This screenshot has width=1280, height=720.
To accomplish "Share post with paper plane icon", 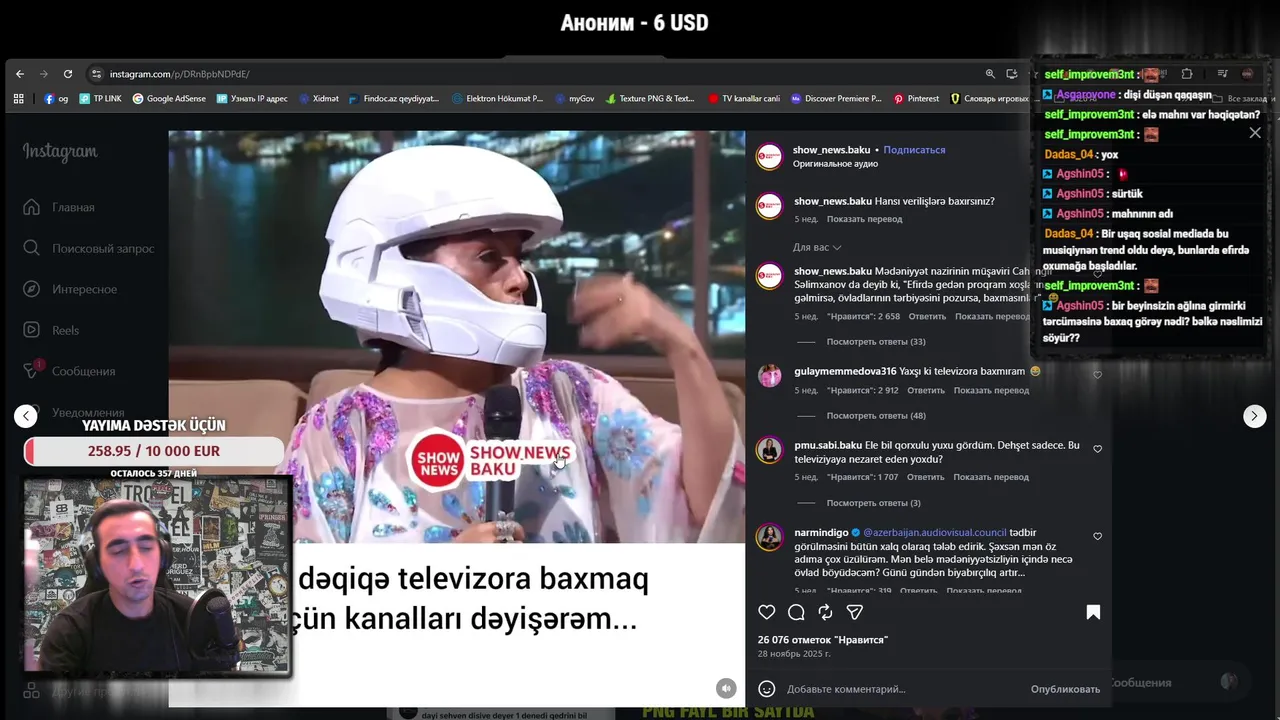I will 855,612.
